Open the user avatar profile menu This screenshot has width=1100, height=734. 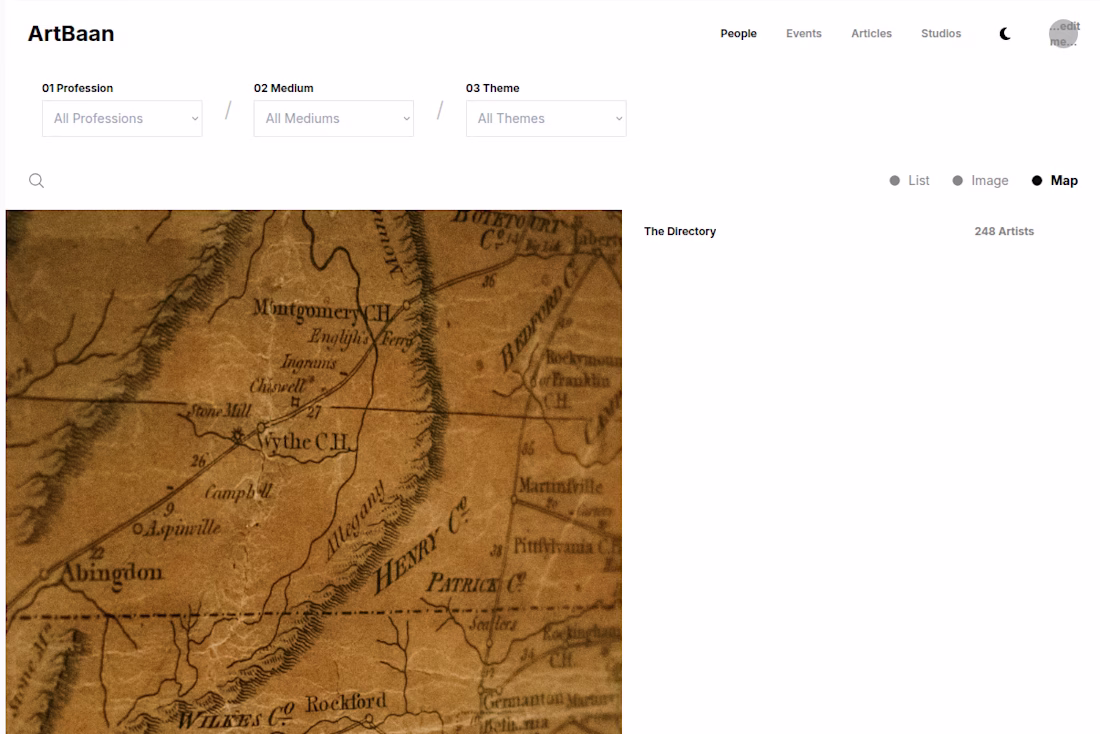[1064, 34]
